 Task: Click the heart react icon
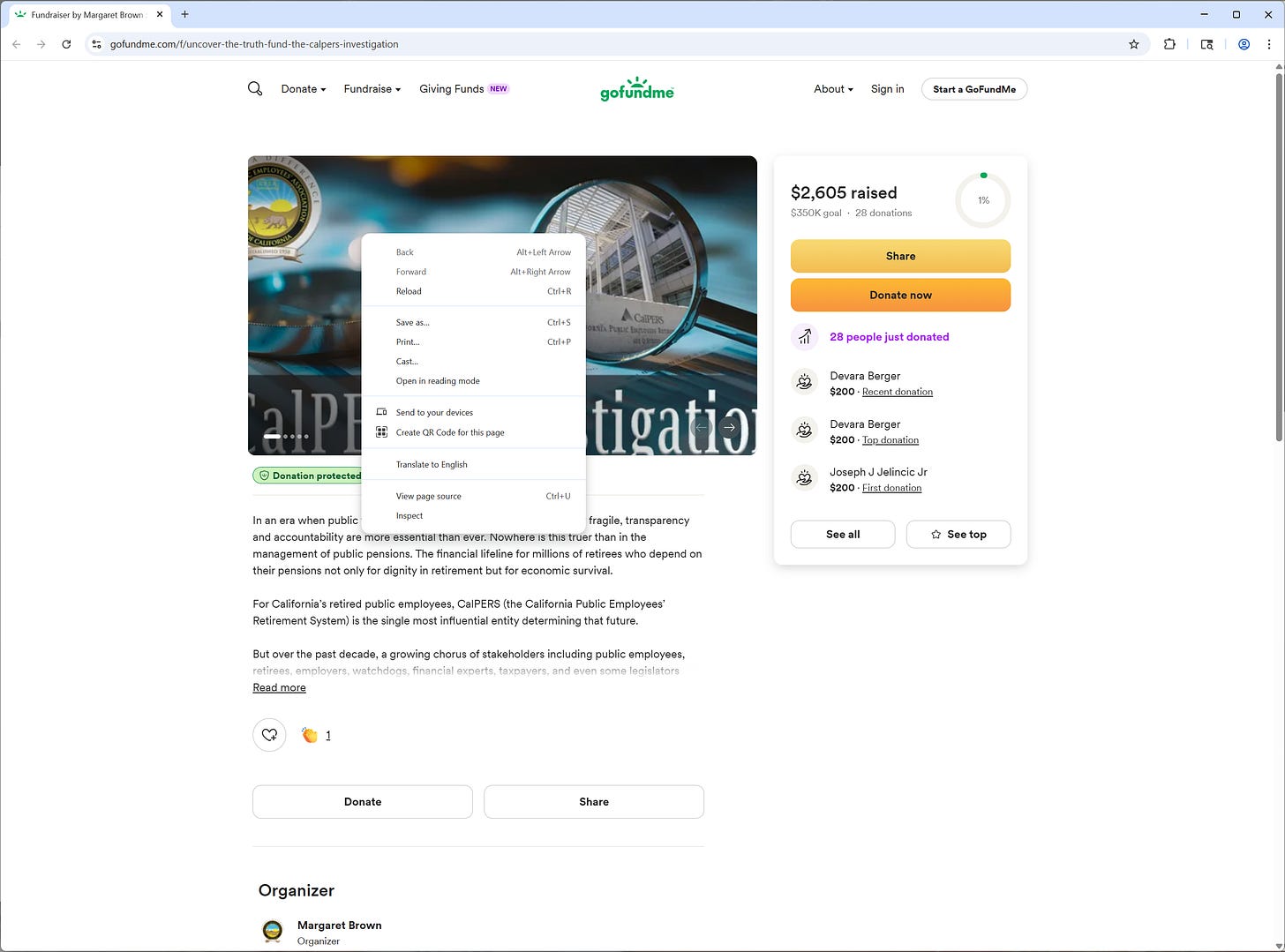pos(269,735)
